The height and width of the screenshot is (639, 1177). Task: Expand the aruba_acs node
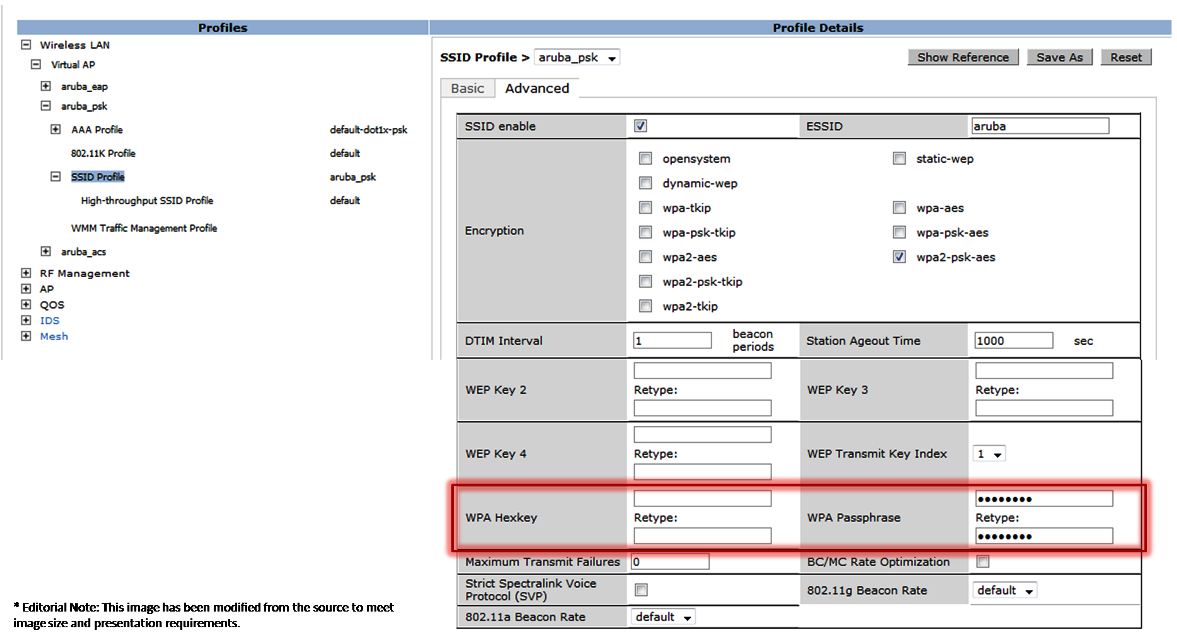click(x=46, y=252)
